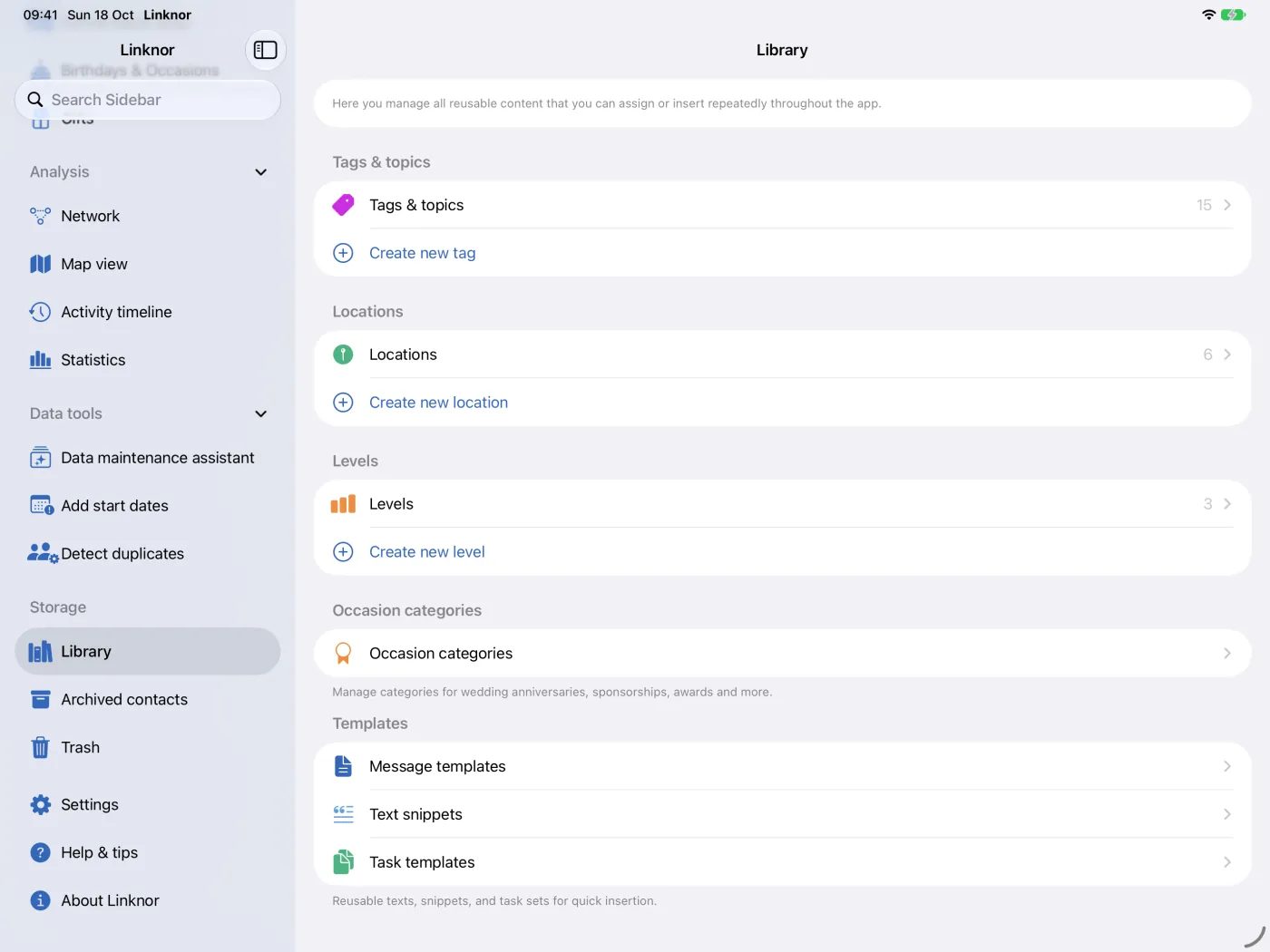This screenshot has width=1270, height=952.
Task: Click the plus icon beside Create new location
Action: point(343,403)
